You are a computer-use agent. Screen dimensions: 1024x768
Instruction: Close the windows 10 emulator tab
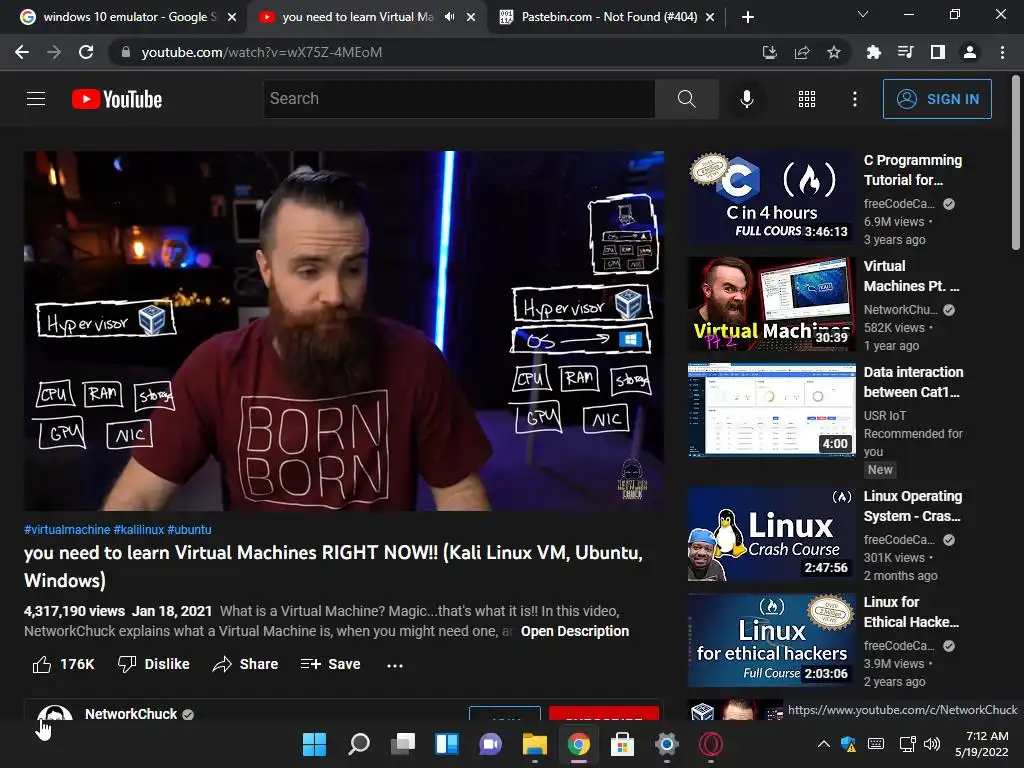232,17
